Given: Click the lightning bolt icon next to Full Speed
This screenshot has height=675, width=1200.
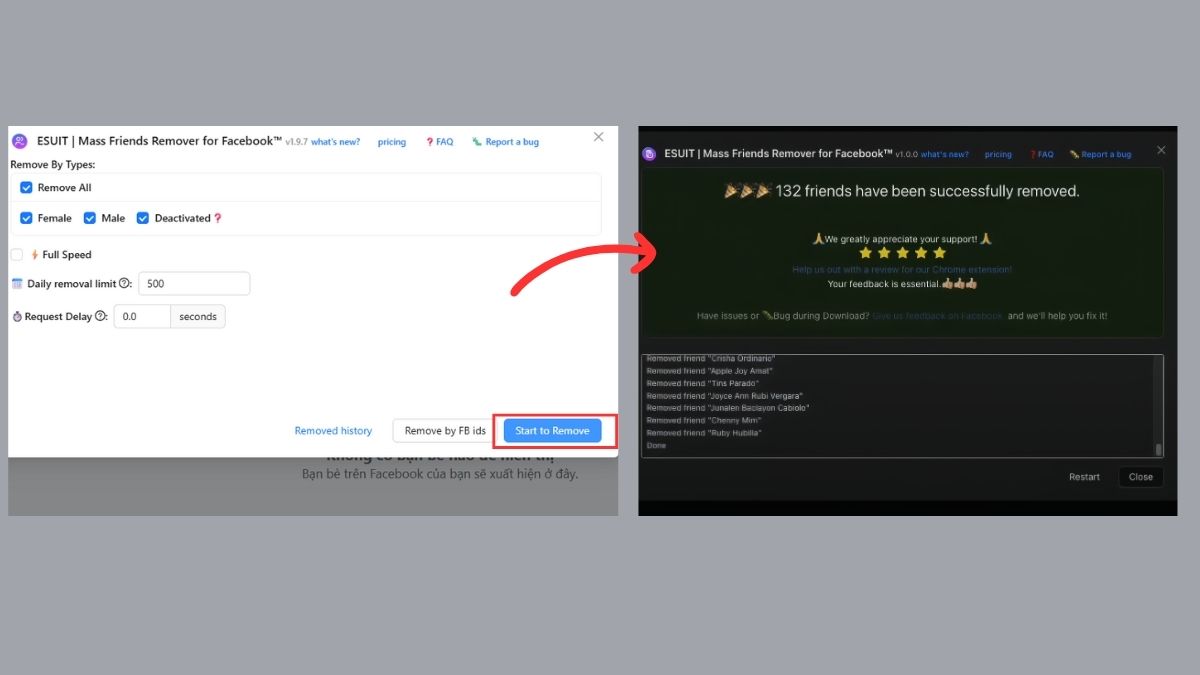Looking at the screenshot, I should pyautogui.click(x=35, y=255).
